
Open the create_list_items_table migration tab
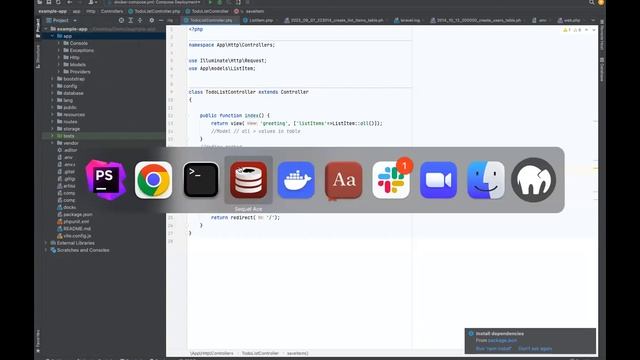tap(336, 20)
